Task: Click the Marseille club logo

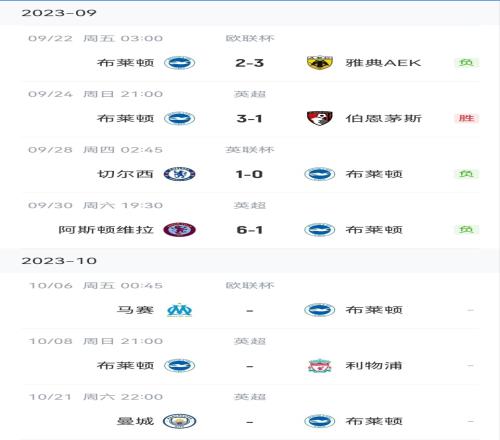Action: tap(179, 310)
